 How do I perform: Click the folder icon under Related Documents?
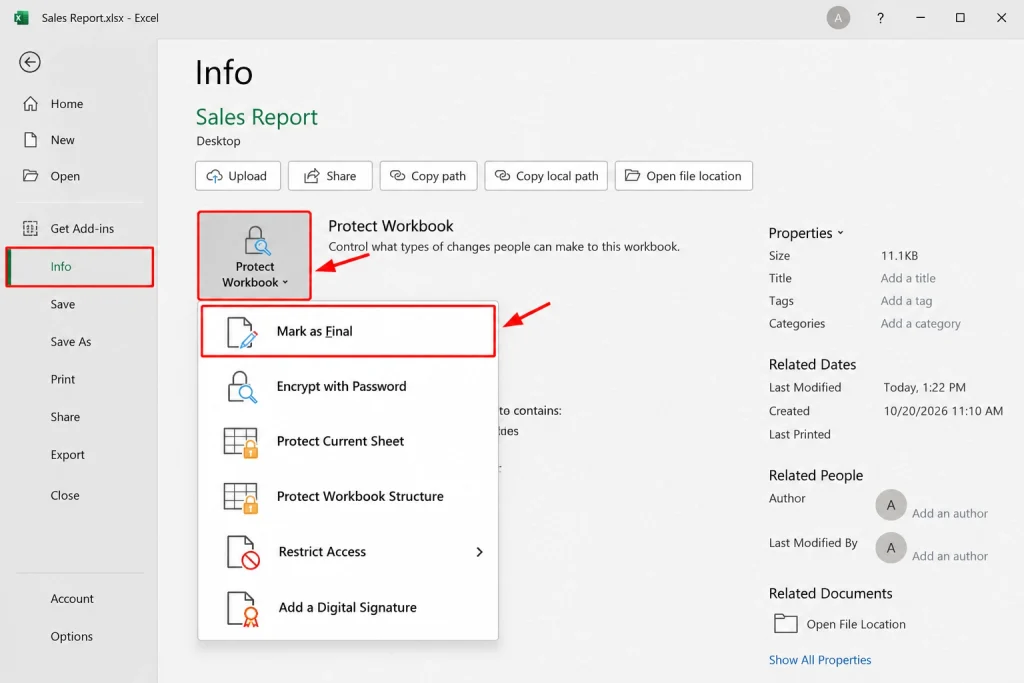click(786, 624)
